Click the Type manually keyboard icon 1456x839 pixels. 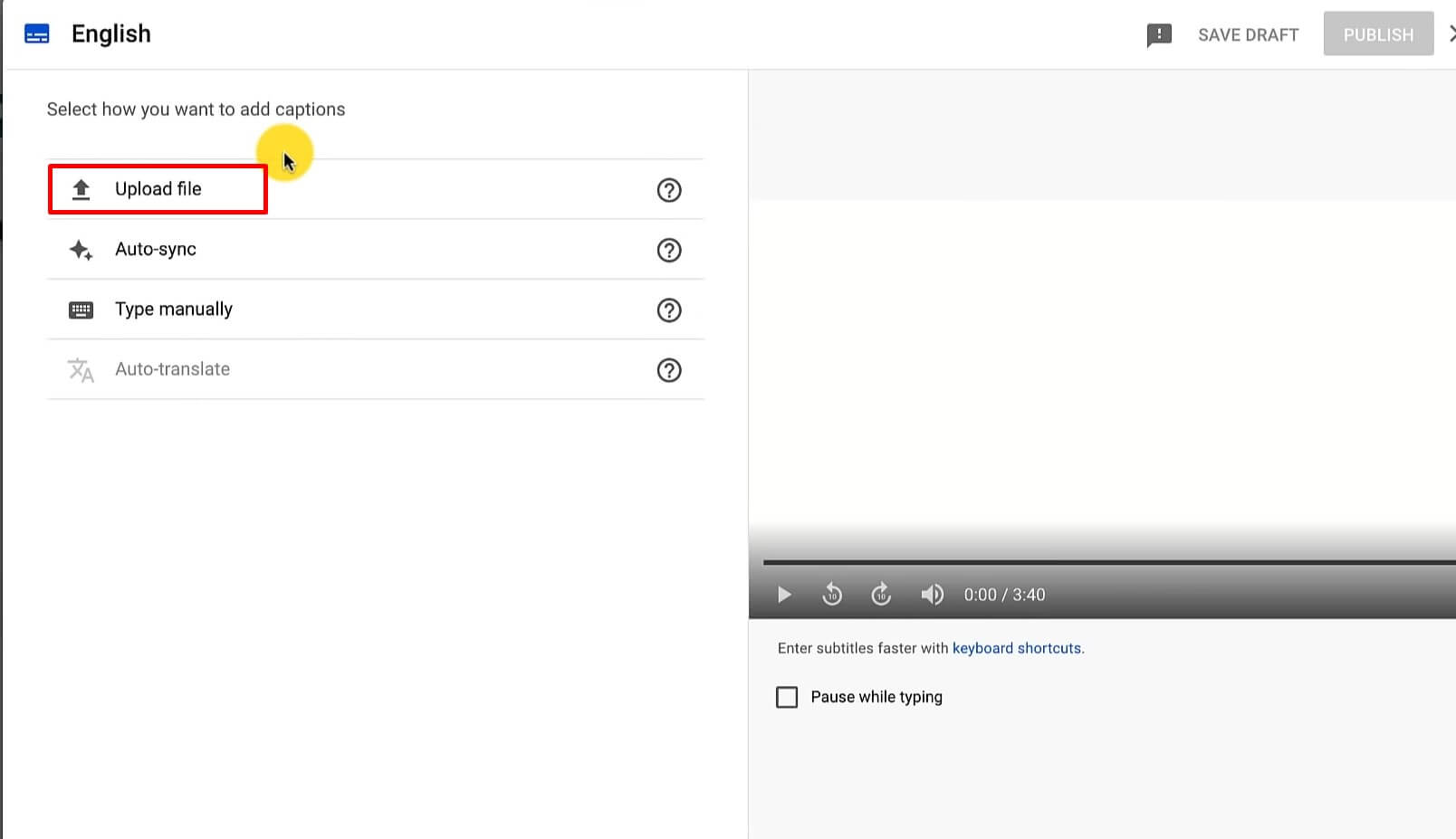[81, 310]
